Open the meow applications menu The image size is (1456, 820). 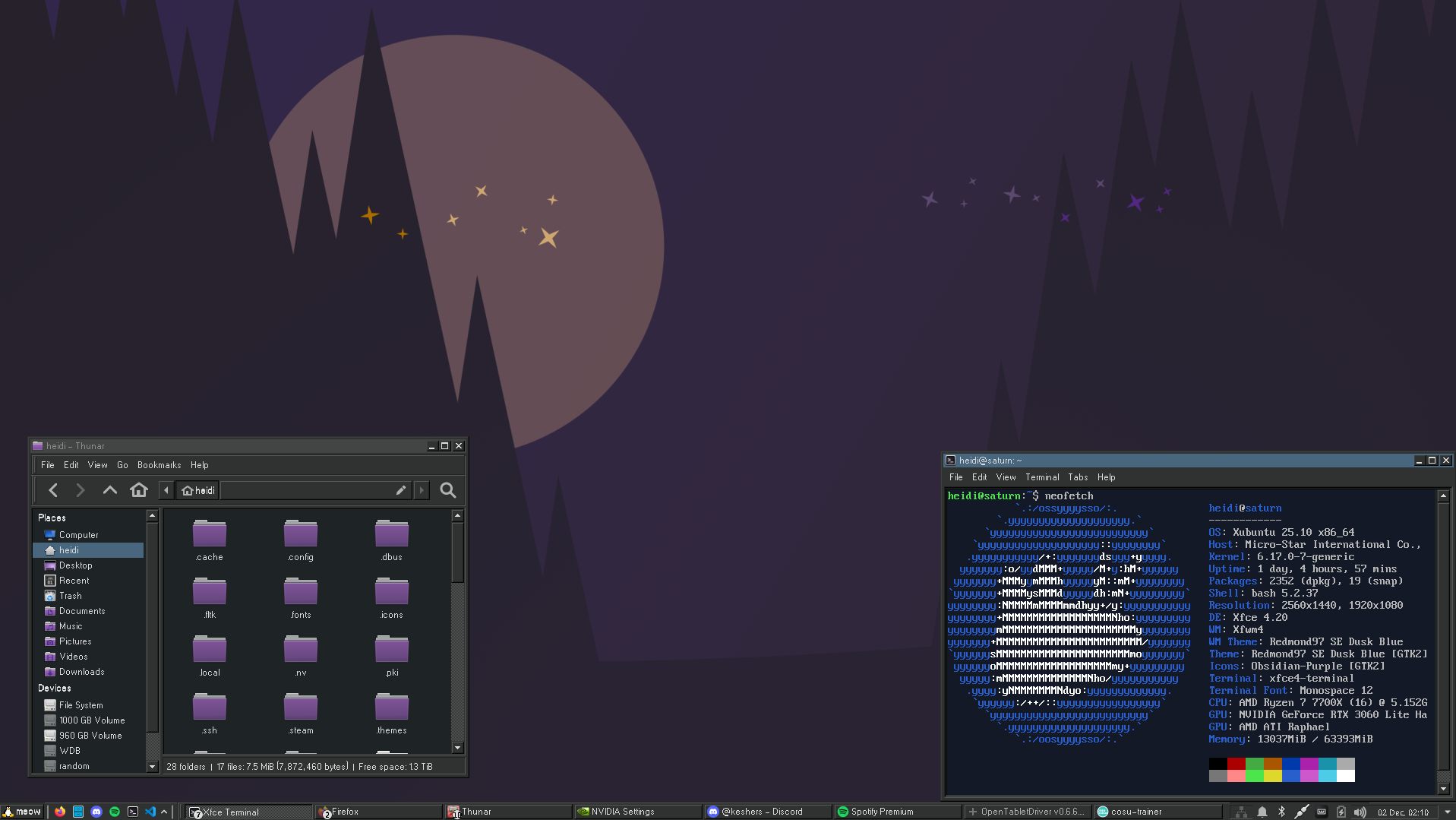point(22,812)
